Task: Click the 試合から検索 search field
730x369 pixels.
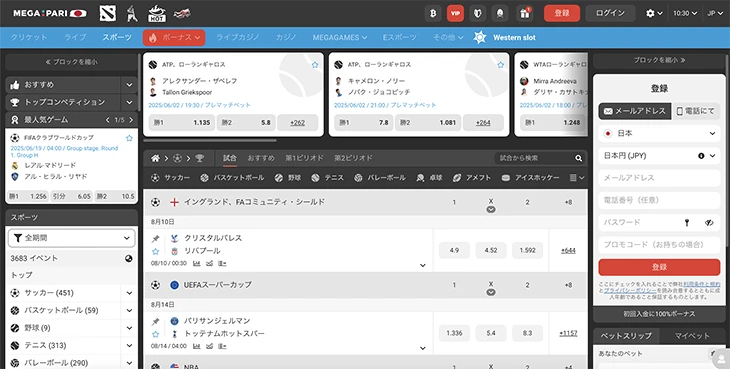Action: click(x=533, y=158)
